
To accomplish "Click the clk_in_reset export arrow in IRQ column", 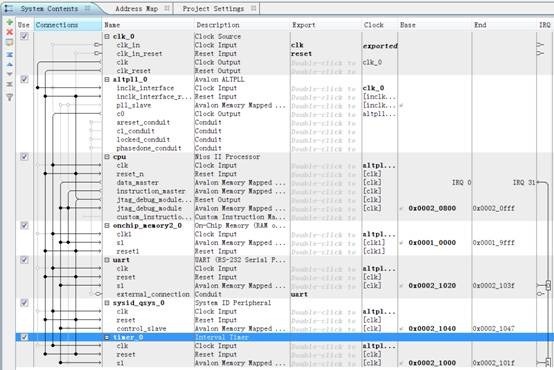I will click(x=540, y=53).
